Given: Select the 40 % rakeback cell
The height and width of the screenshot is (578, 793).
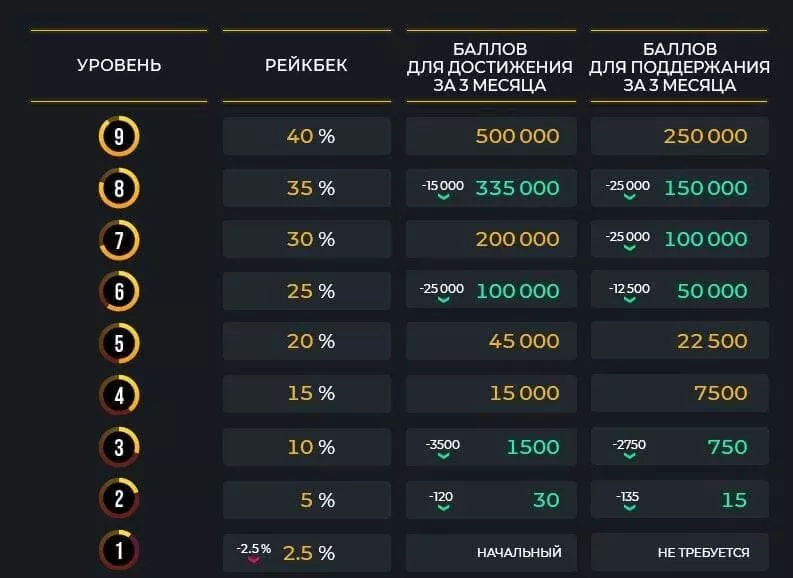Looking at the screenshot, I should tap(306, 136).
